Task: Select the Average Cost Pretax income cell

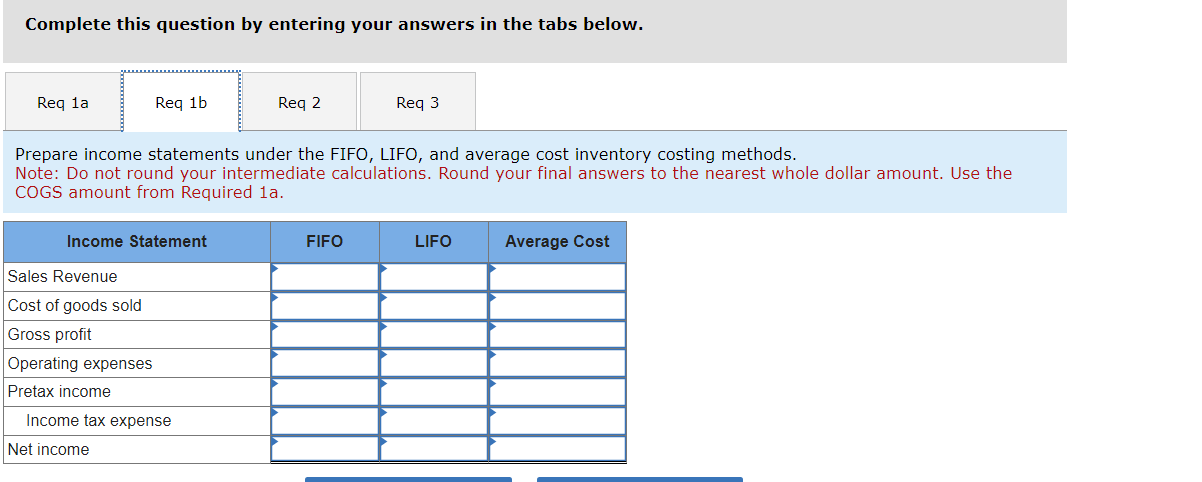Action: pyautogui.click(x=557, y=392)
